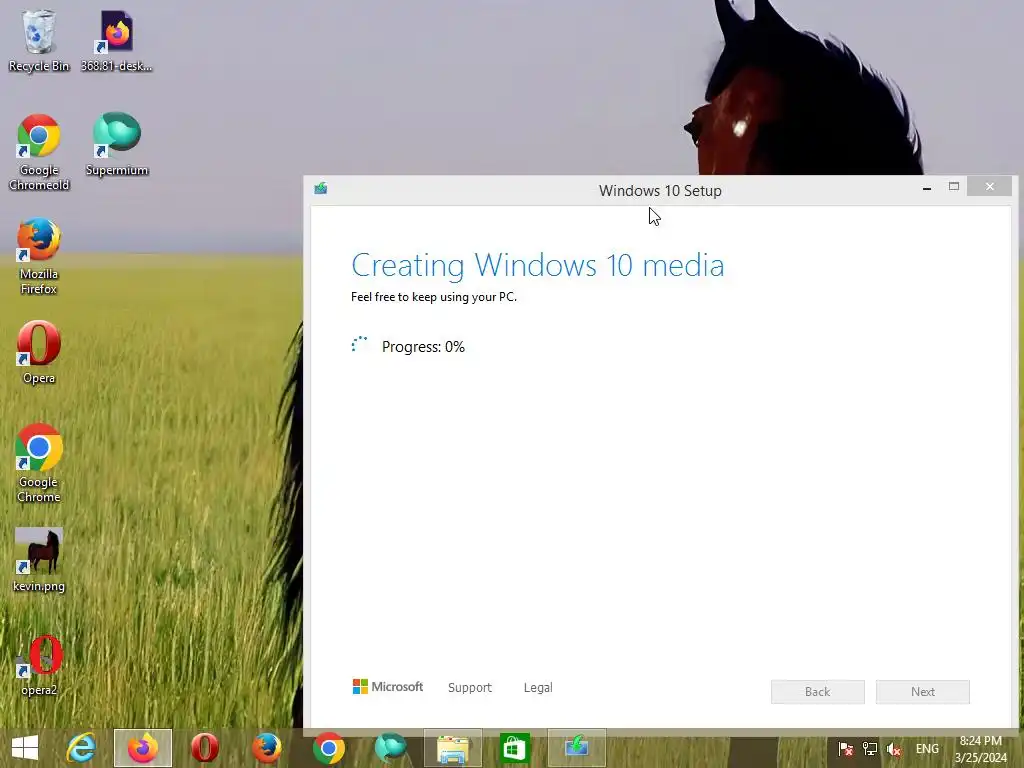Click the muted volume tray icon
The height and width of the screenshot is (768, 1024).
click(x=893, y=749)
